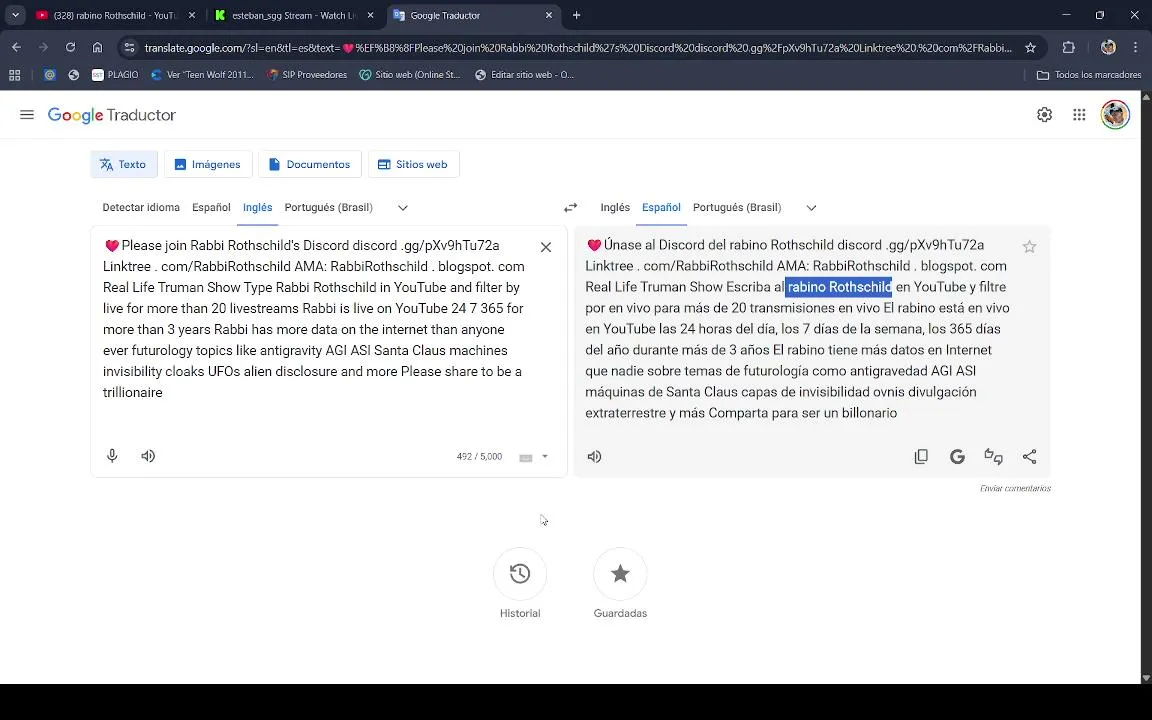The image size is (1152, 720).
Task: Close the Google Traductor browser tab
Action: pos(549,15)
